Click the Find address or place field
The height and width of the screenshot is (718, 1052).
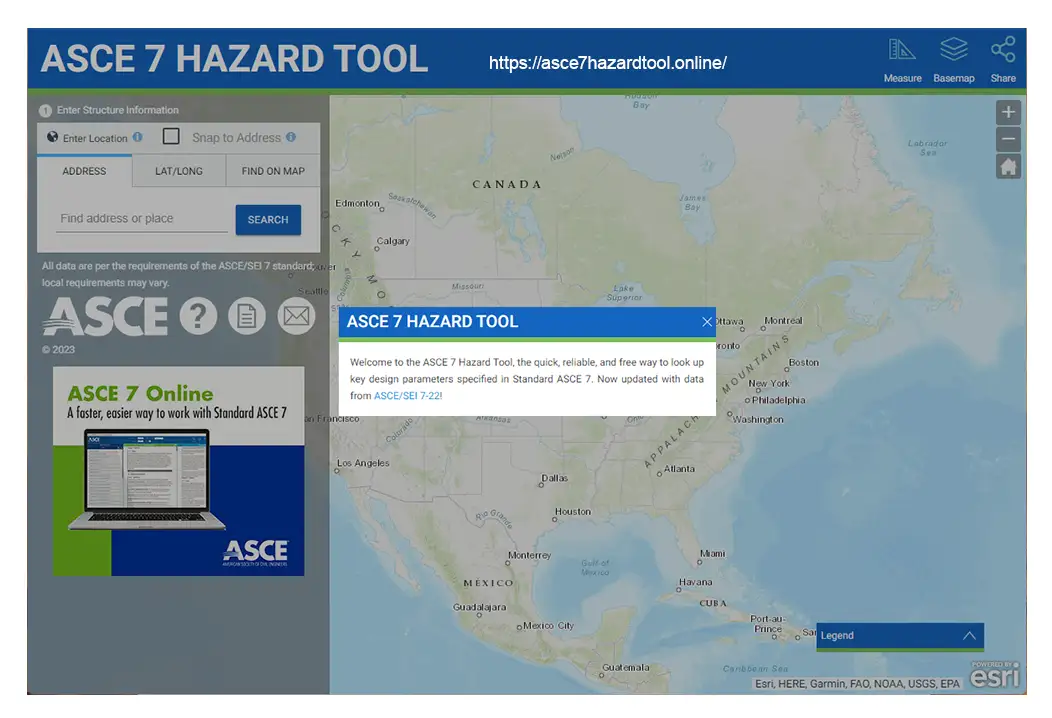pos(142,219)
